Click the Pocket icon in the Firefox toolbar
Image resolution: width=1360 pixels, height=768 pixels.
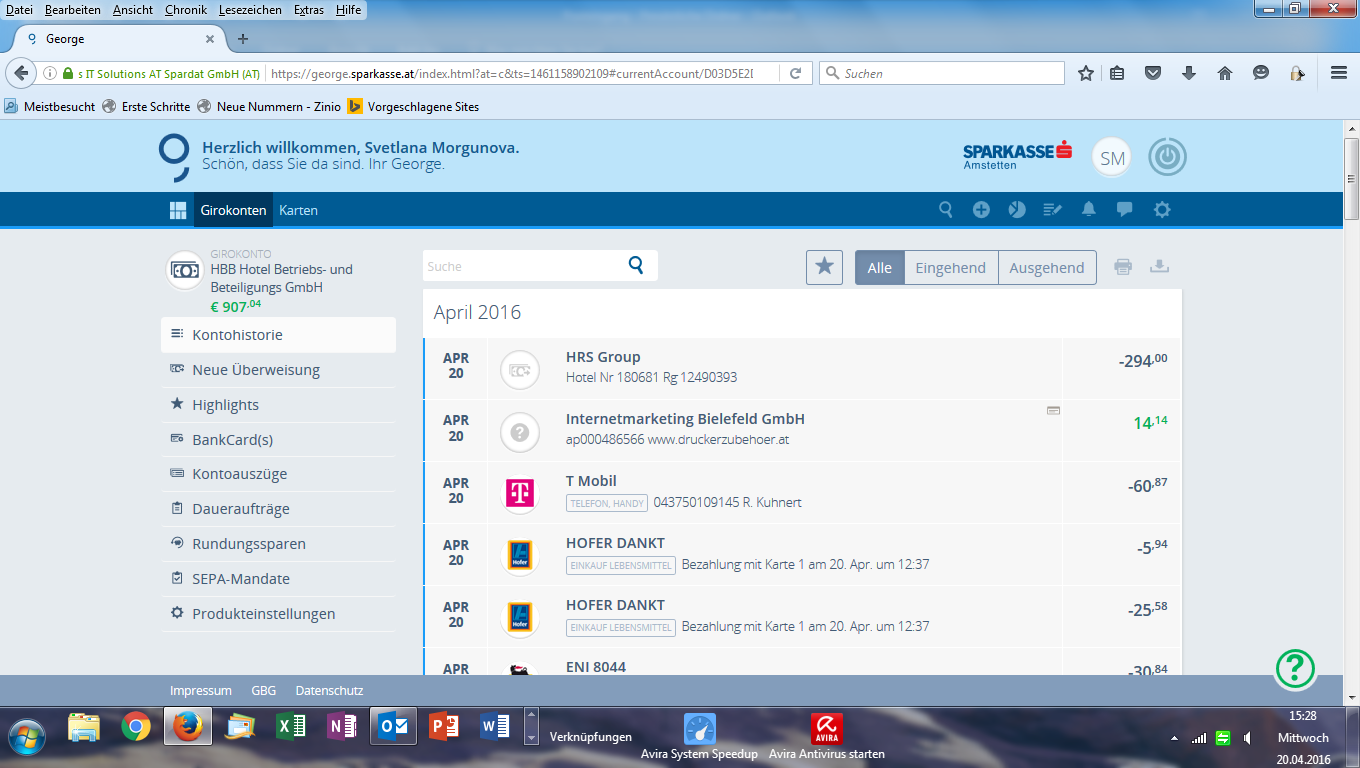pos(1153,73)
